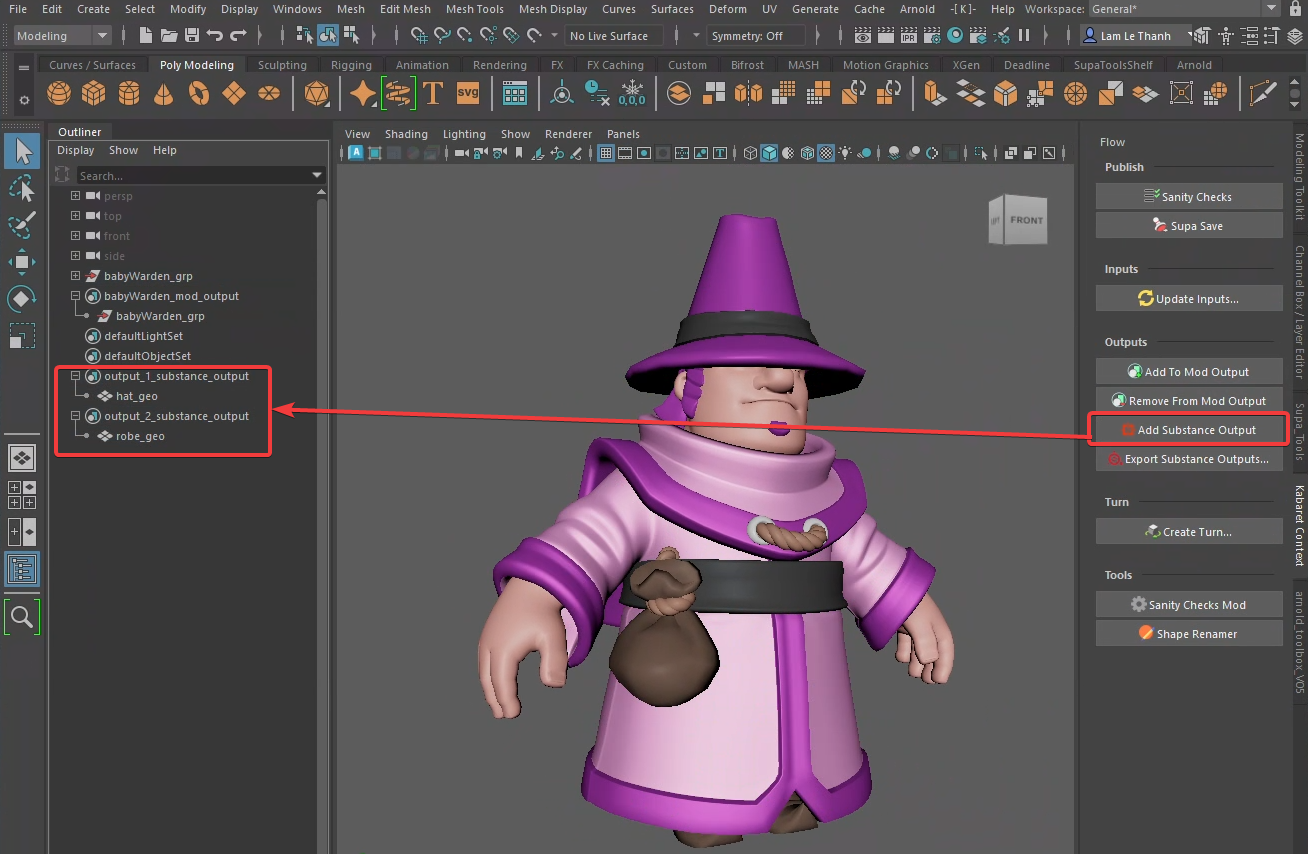Create a polygon torus from the shelf
1308x854 pixels.
(199, 94)
